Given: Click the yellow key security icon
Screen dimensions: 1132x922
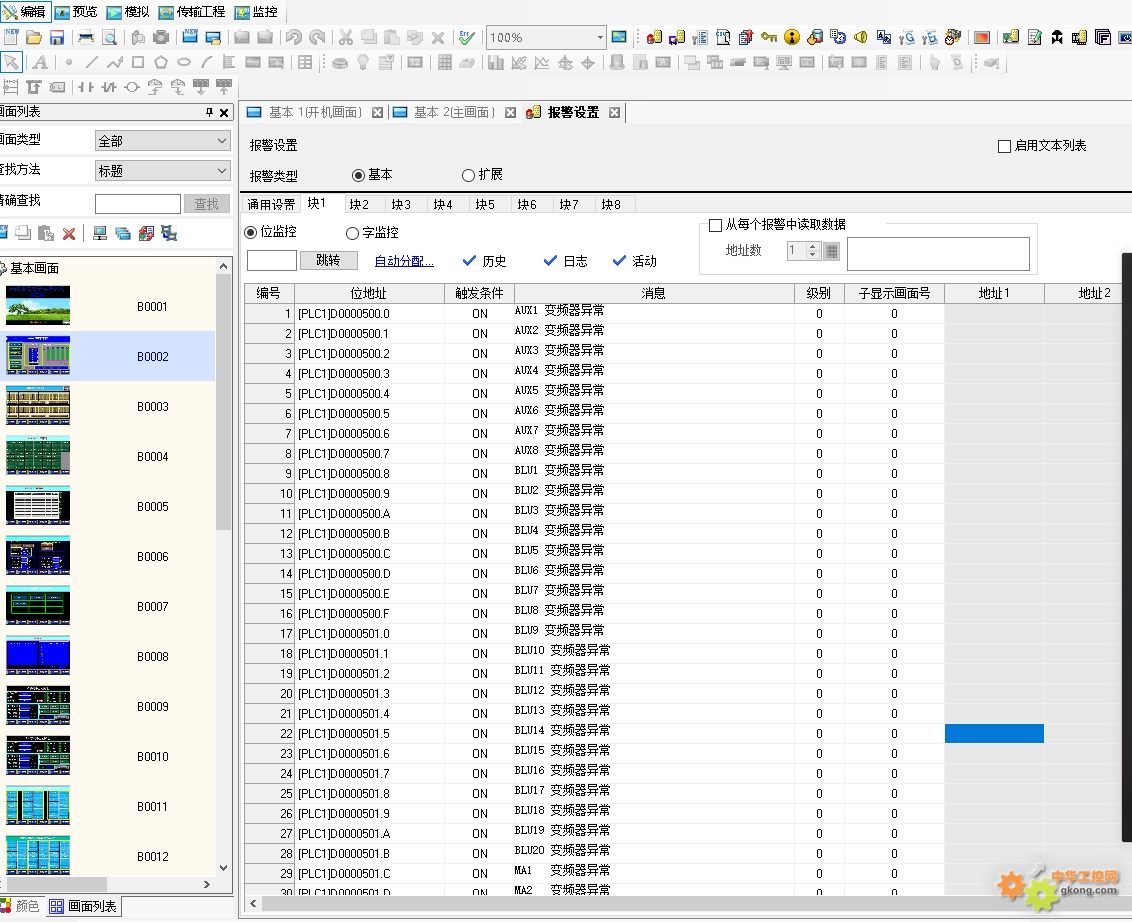Looking at the screenshot, I should [x=769, y=38].
